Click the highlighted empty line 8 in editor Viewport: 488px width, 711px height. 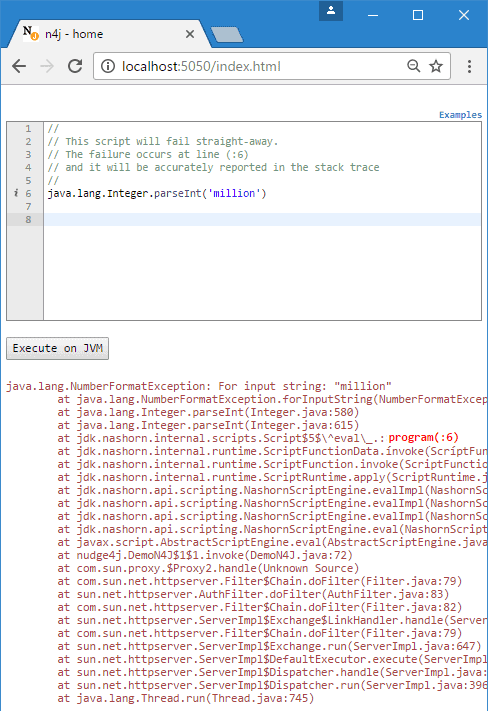pyautogui.click(x=262, y=219)
